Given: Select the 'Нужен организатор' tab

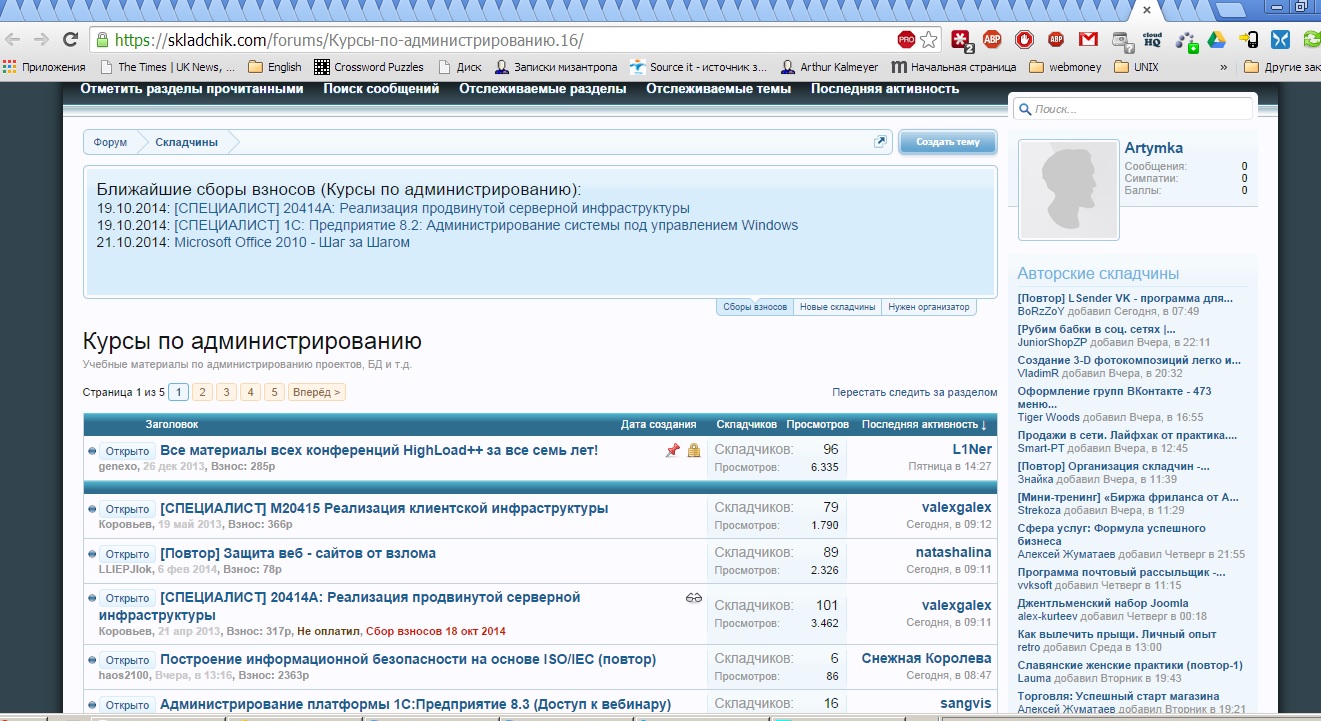Looking at the screenshot, I should (x=929, y=307).
